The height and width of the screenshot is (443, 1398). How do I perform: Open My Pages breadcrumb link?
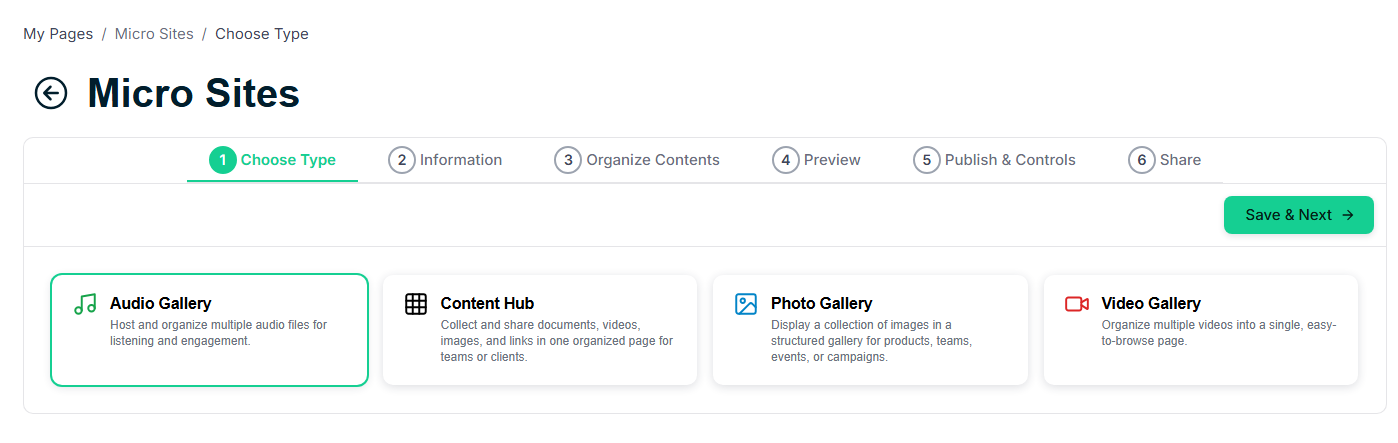[58, 34]
